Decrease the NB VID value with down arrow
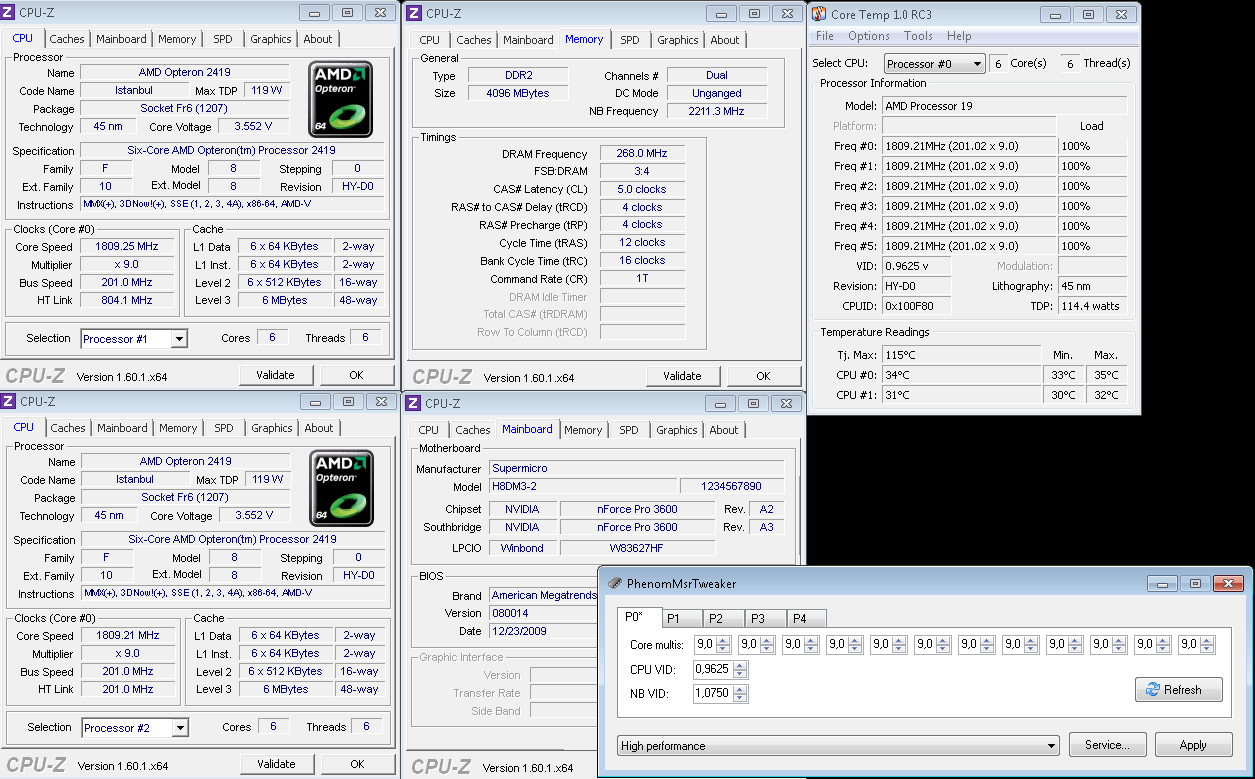1255x779 pixels. [x=740, y=698]
